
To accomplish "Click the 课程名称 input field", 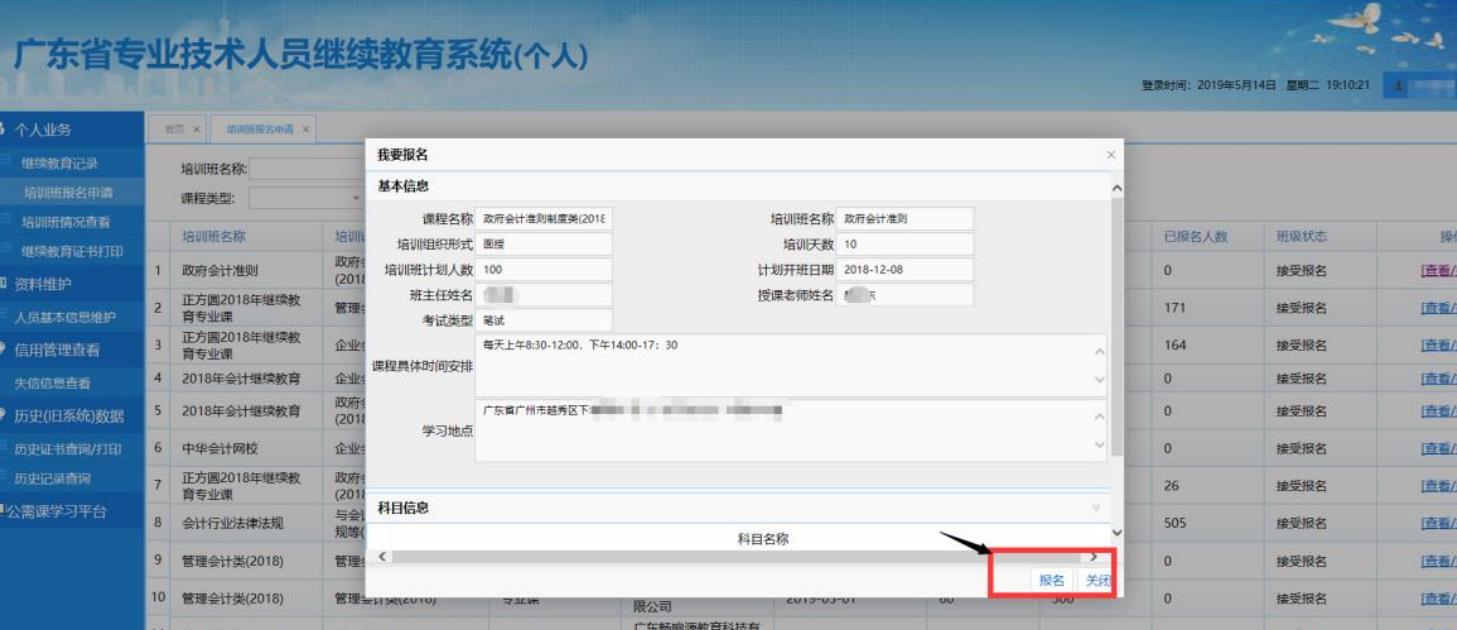I will click(543, 219).
